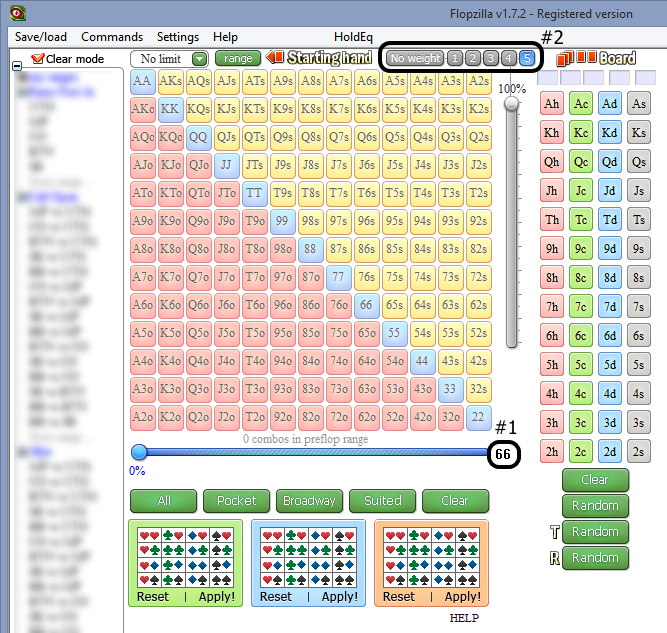Click the Clear button under the board cards
This screenshot has height=633, width=667.
[x=595, y=480]
